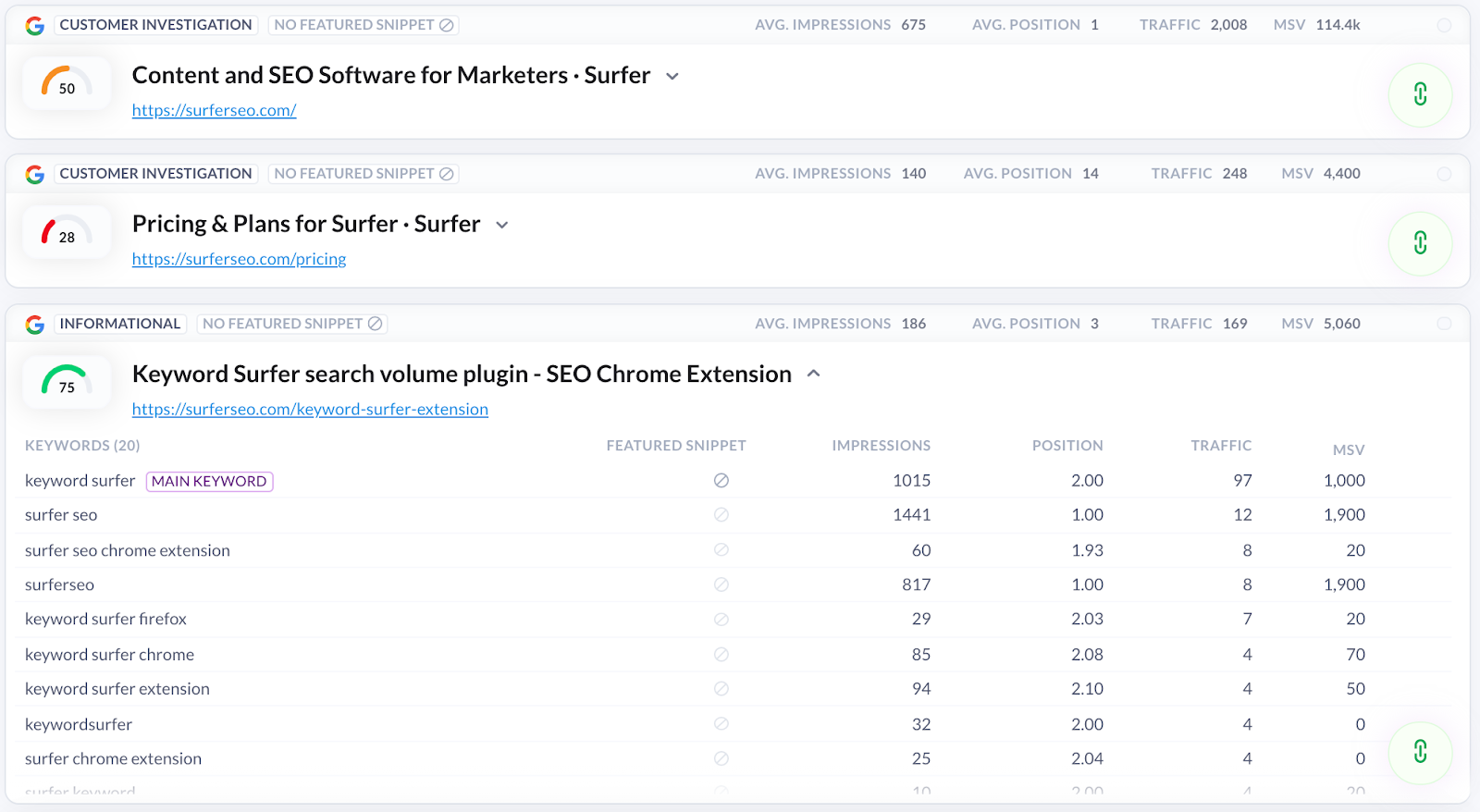Click the 1.93 position value
The image size is (1480, 812).
point(1087,550)
